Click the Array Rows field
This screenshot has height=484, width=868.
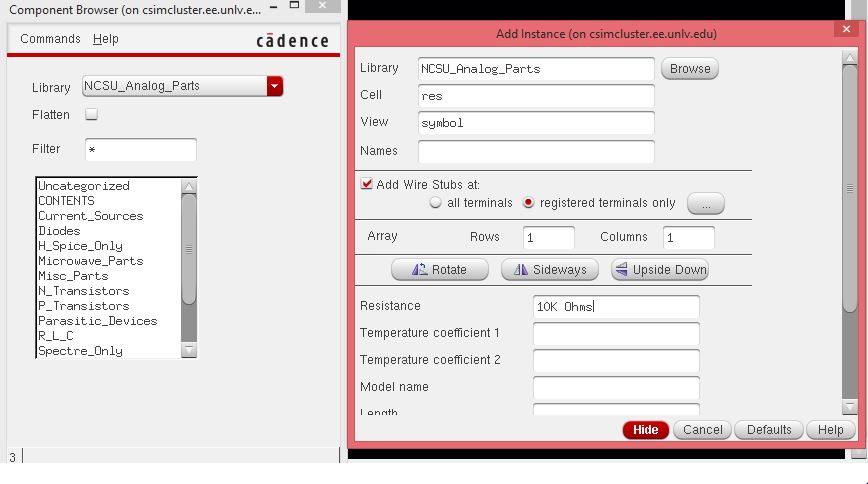pyautogui.click(x=549, y=238)
